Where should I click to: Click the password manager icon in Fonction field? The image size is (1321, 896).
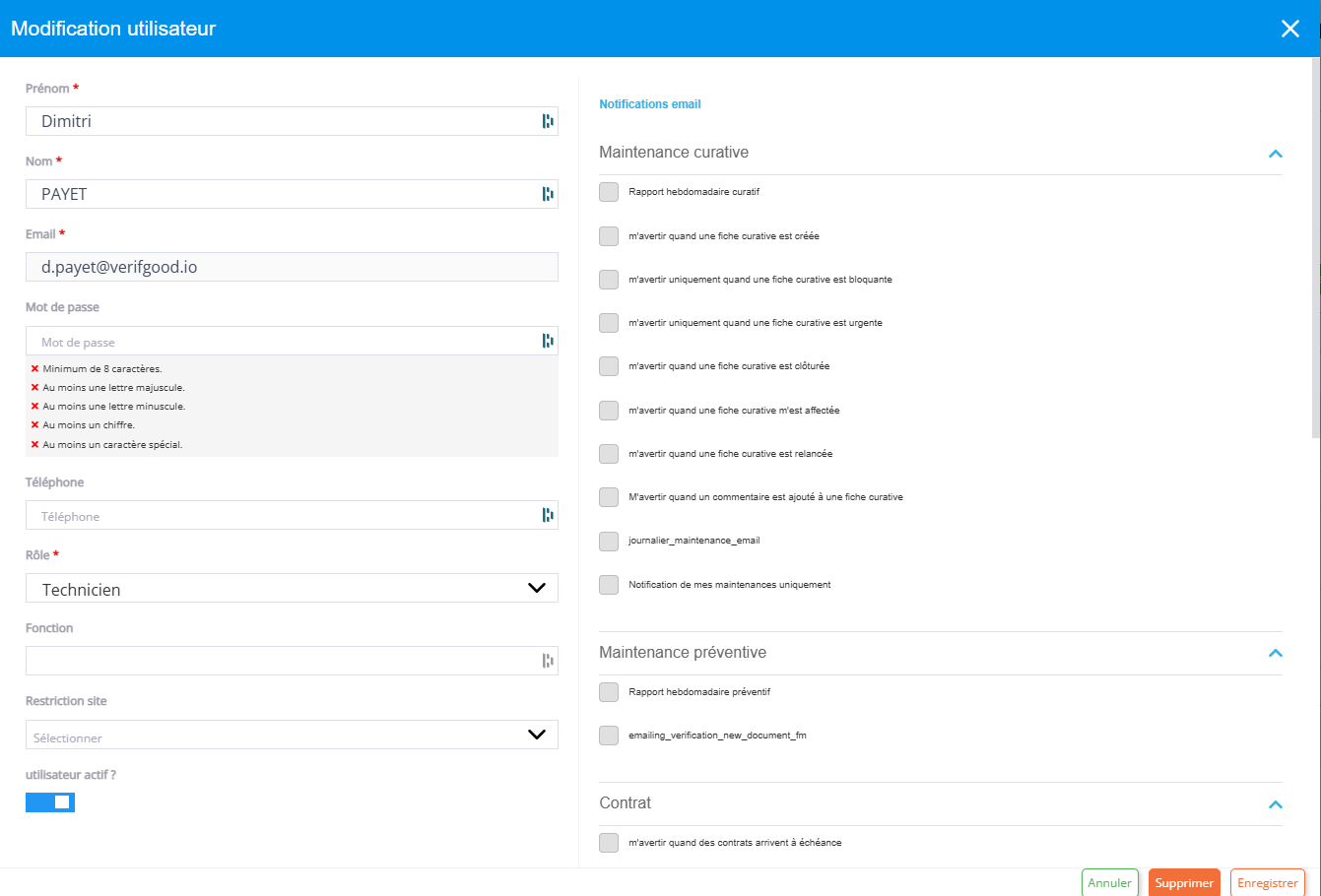[x=548, y=661]
